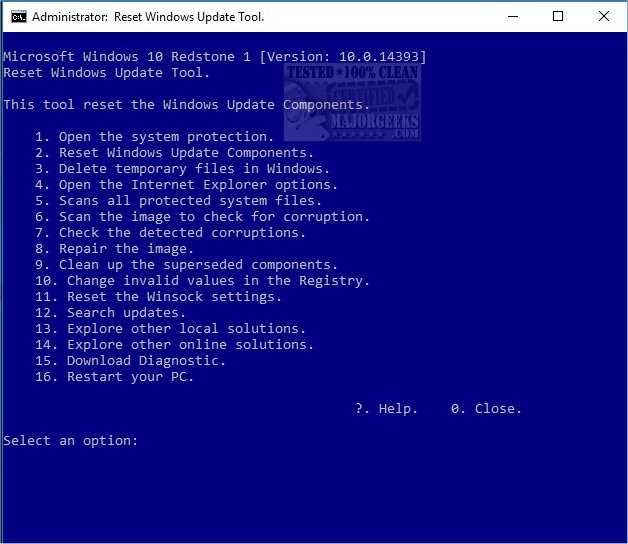628x544 pixels.
Task: Click option '3. Delete temporary files in Windows.'
Action: tap(182, 169)
